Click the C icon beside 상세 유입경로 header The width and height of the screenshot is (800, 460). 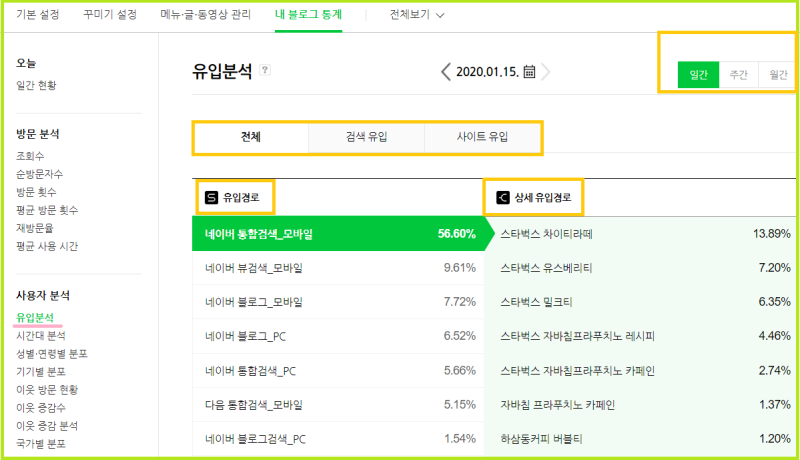503,197
